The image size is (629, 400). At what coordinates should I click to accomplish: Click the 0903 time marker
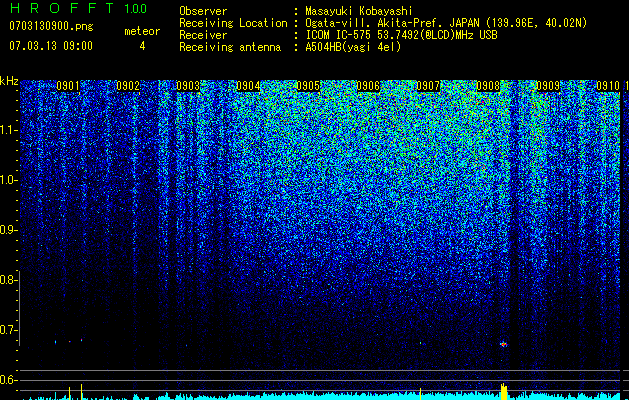coord(188,86)
